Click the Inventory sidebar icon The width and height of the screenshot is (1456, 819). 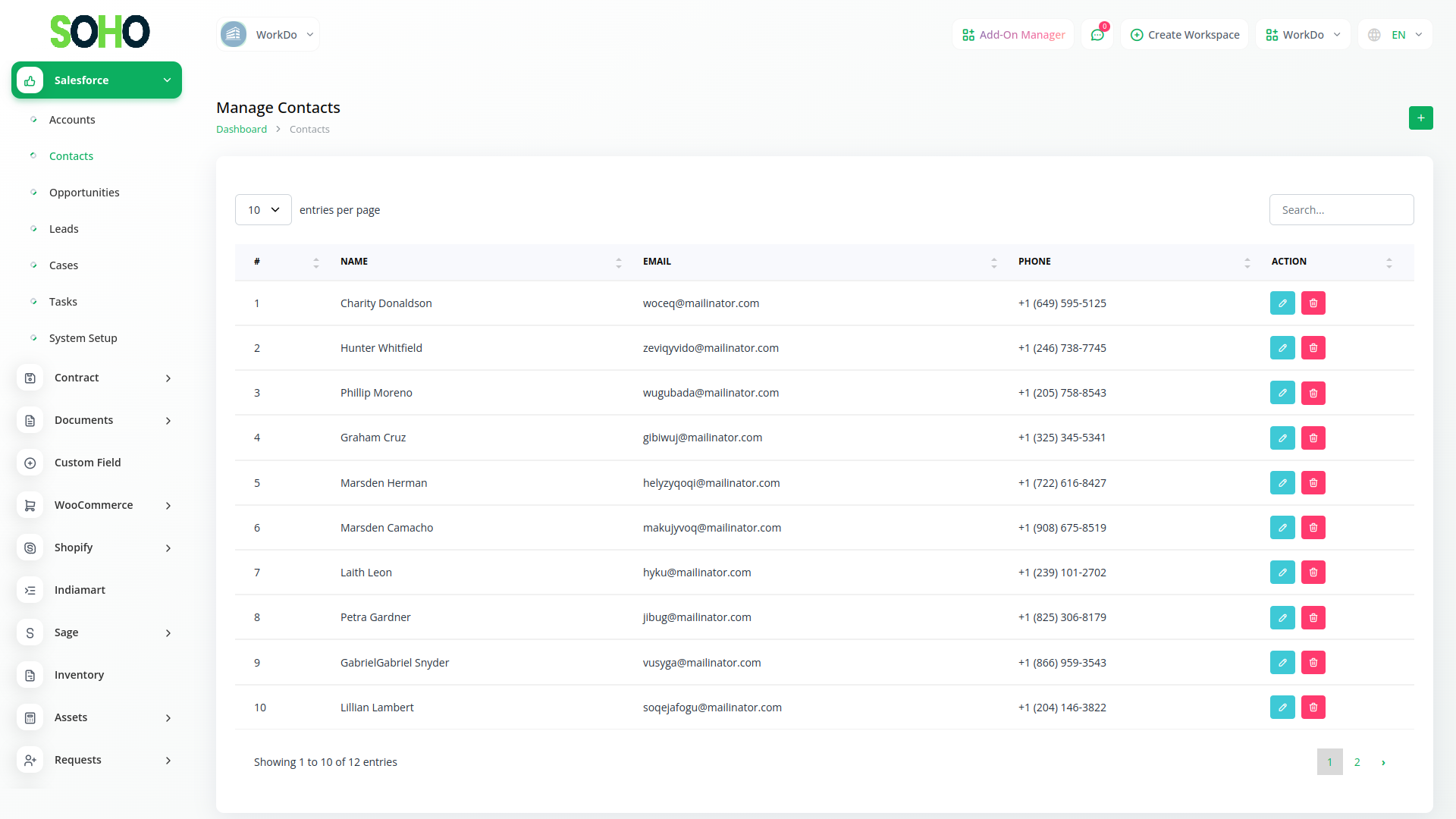click(x=30, y=675)
